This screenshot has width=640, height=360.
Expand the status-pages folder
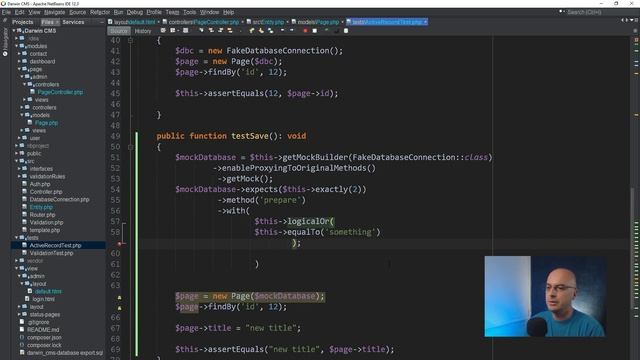pos(19,314)
